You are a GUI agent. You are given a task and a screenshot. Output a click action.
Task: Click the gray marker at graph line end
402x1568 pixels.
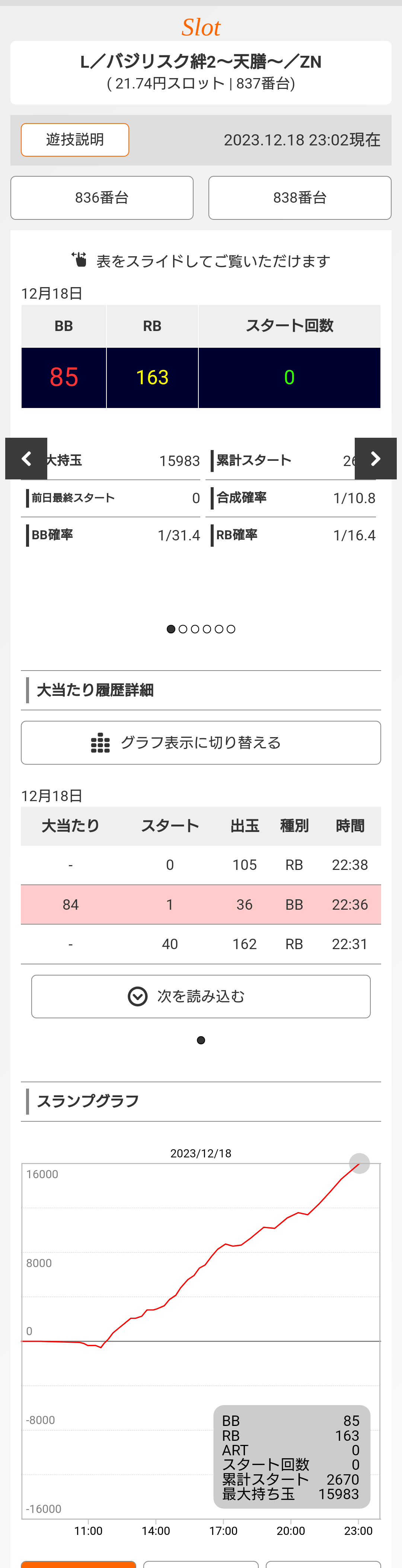359,1163
